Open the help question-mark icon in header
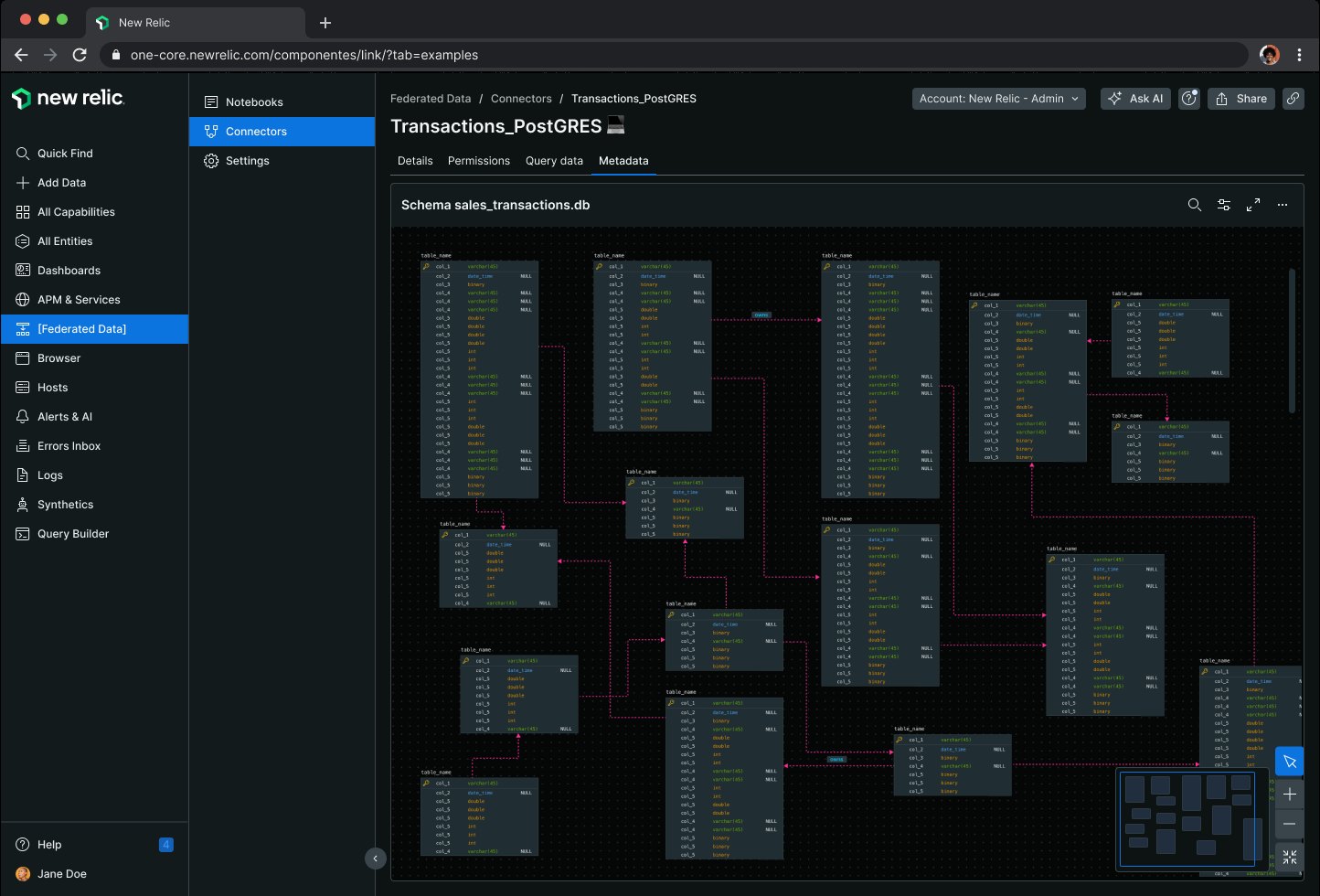This screenshot has width=1320, height=896. coord(1189,99)
